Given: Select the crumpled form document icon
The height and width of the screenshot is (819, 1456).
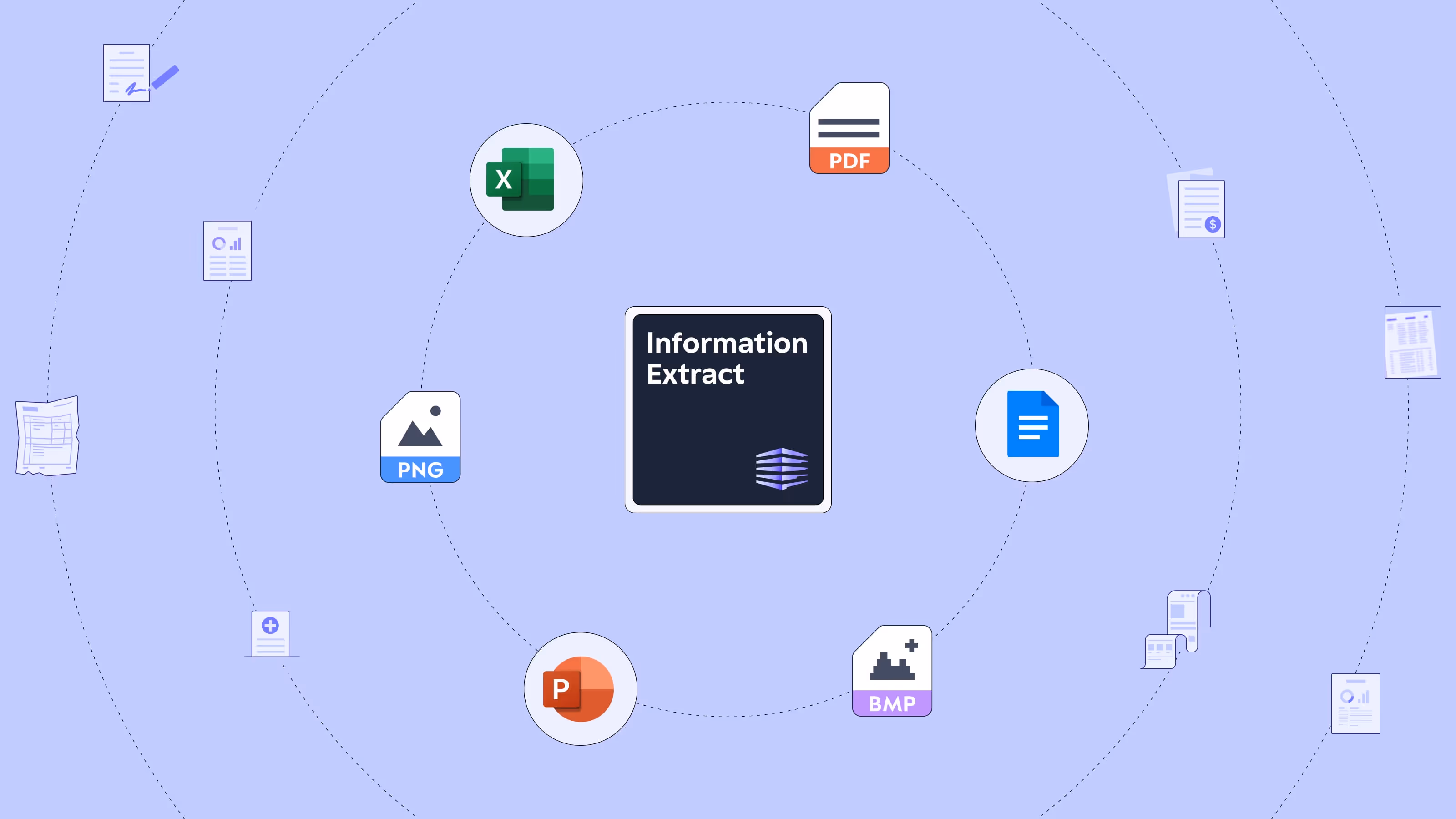Looking at the screenshot, I should pos(47,435).
